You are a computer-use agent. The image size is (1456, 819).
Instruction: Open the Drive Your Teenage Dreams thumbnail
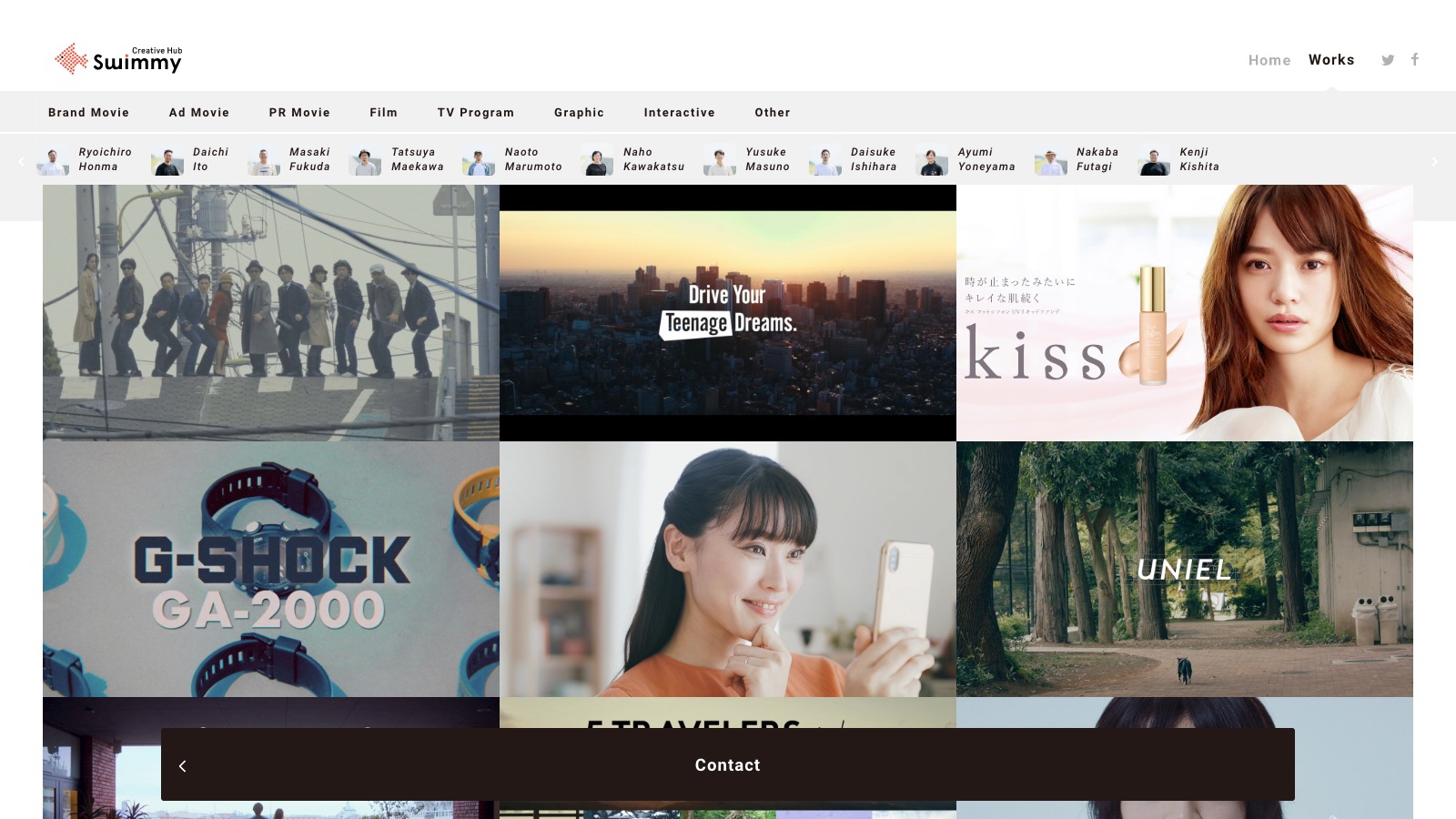click(728, 313)
